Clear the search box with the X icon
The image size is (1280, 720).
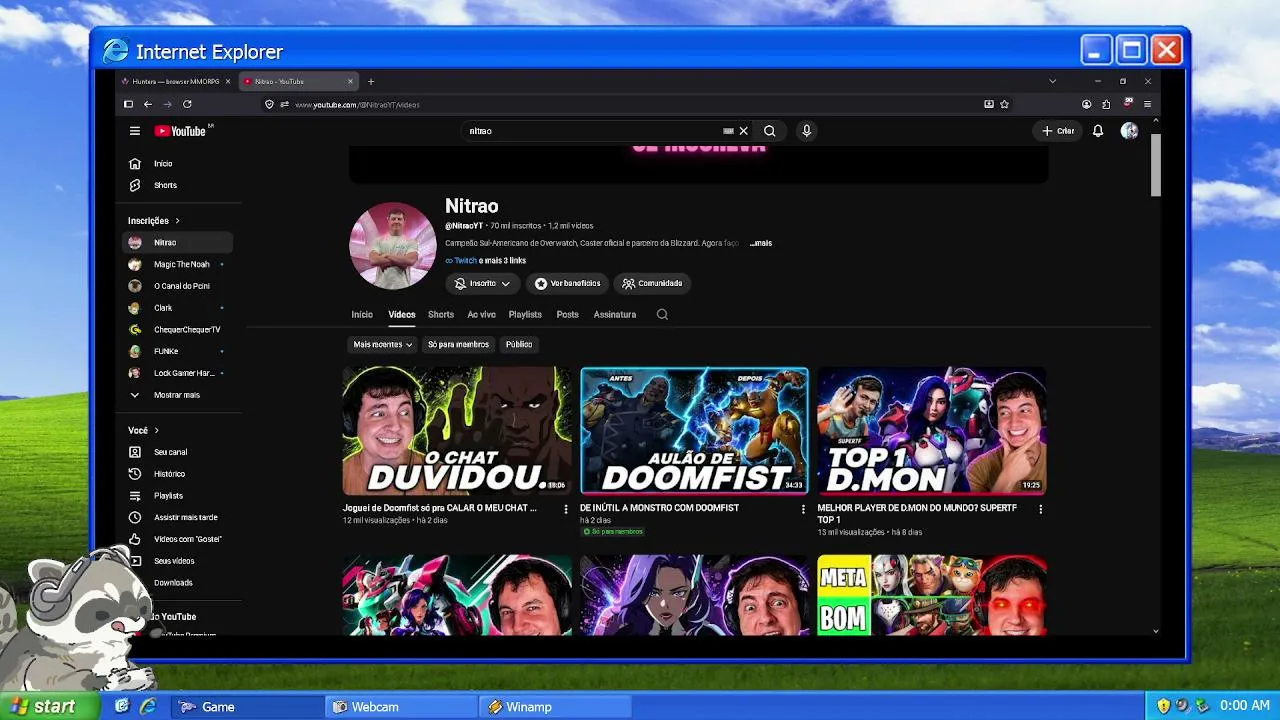(743, 131)
